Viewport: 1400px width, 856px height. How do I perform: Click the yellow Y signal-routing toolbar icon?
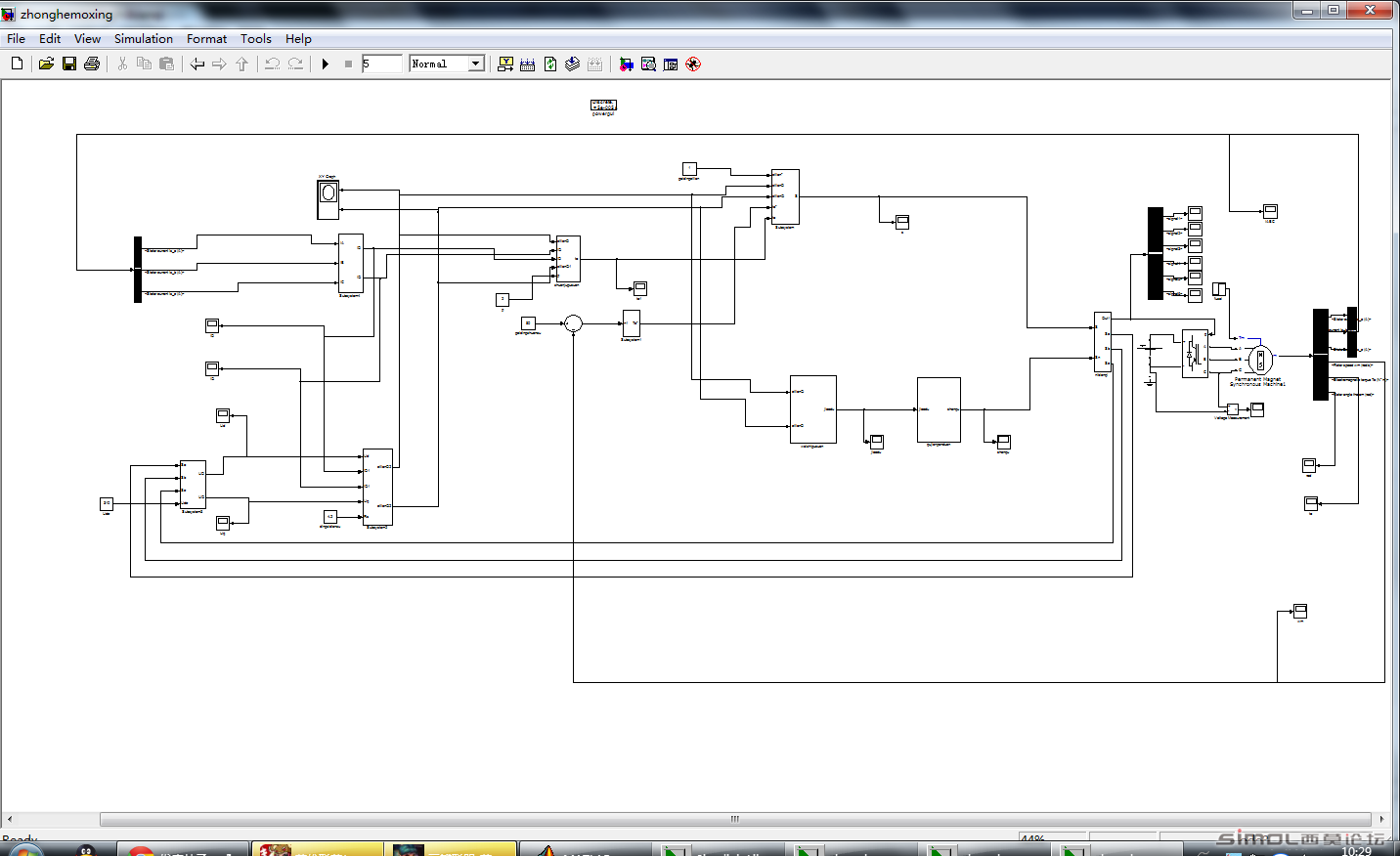[505, 64]
